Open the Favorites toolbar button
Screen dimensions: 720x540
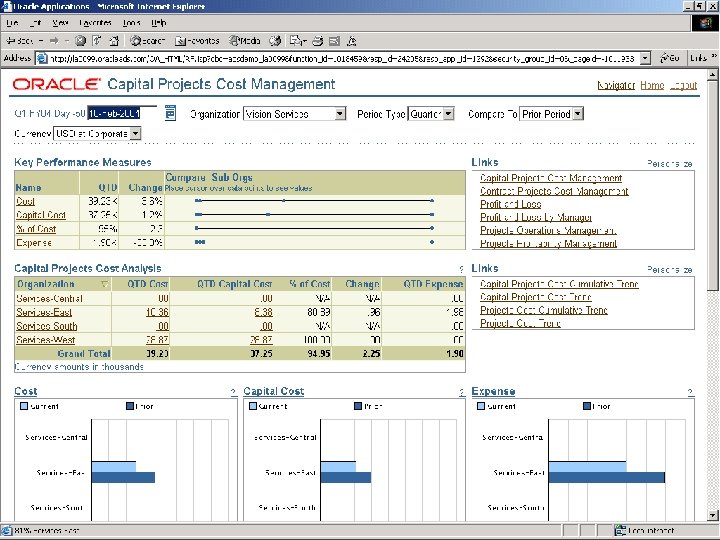click(x=197, y=41)
